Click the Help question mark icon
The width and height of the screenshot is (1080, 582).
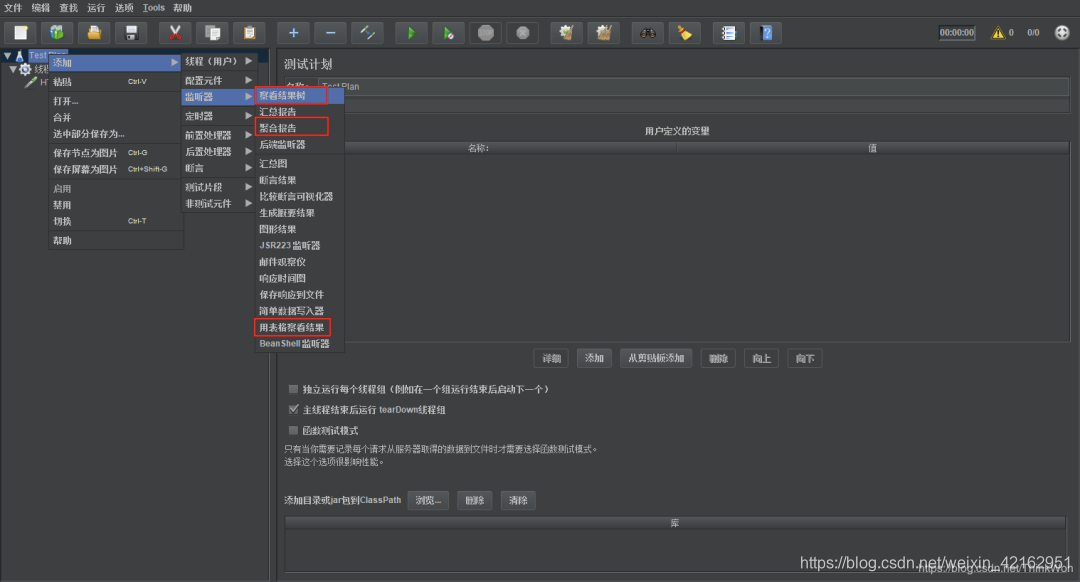pyautogui.click(x=766, y=32)
